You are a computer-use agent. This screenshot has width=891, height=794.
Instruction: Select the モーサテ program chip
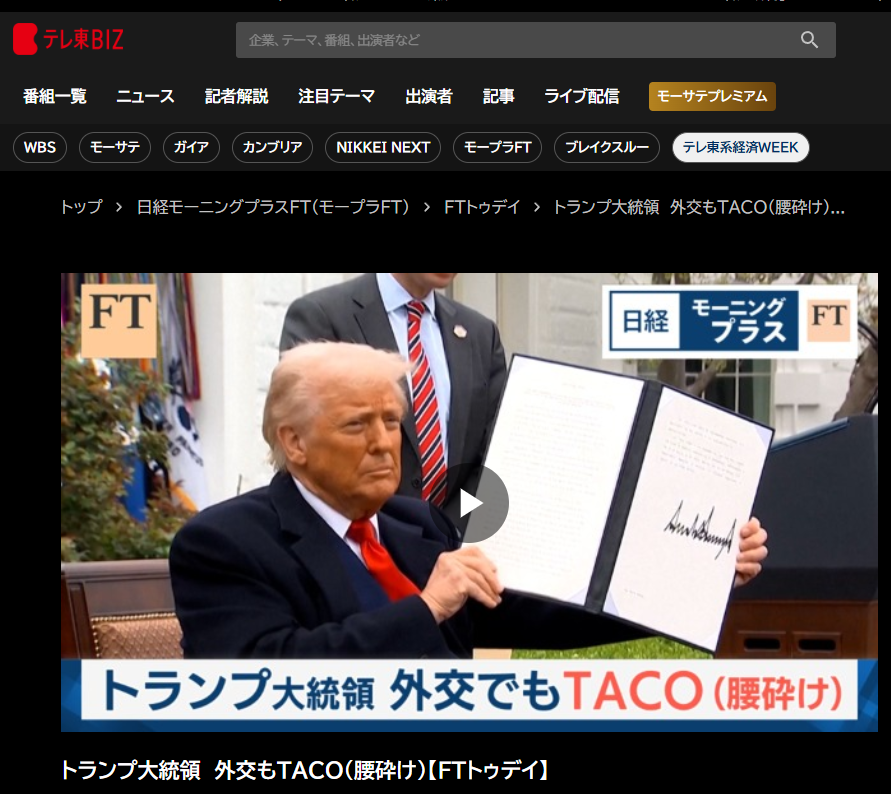point(115,147)
